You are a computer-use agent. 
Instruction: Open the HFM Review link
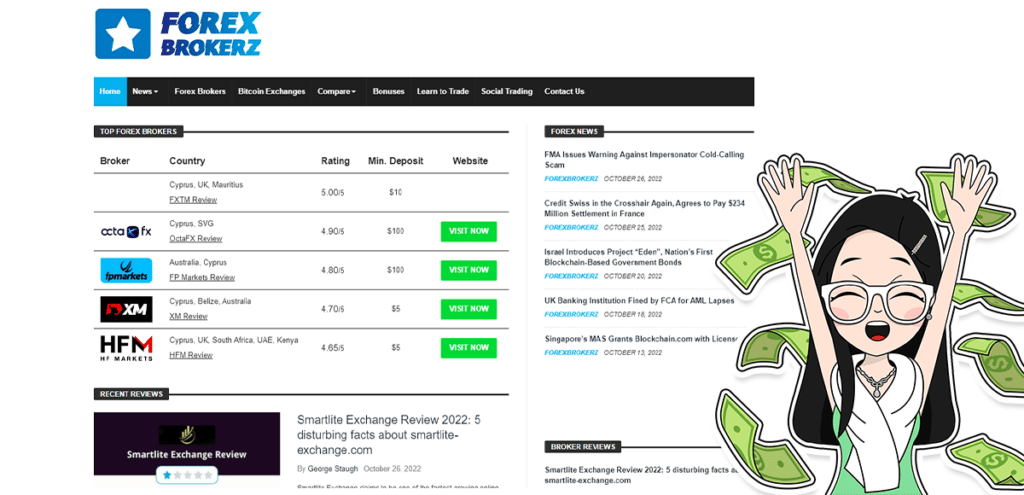191,355
